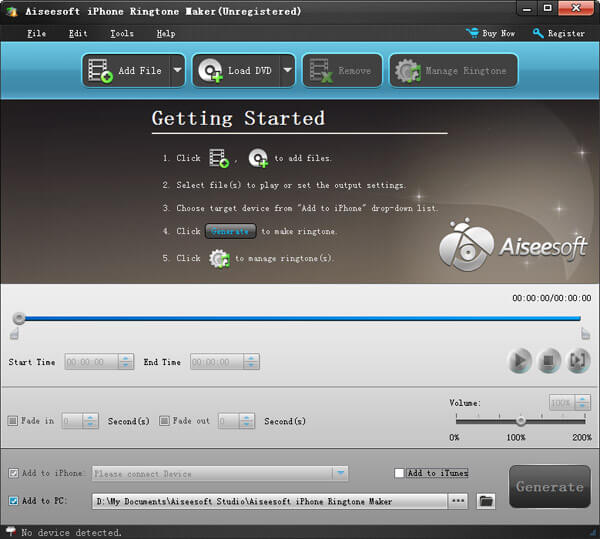Screen dimensions: 600x539
Task: Click the Play button
Action: tap(519, 360)
